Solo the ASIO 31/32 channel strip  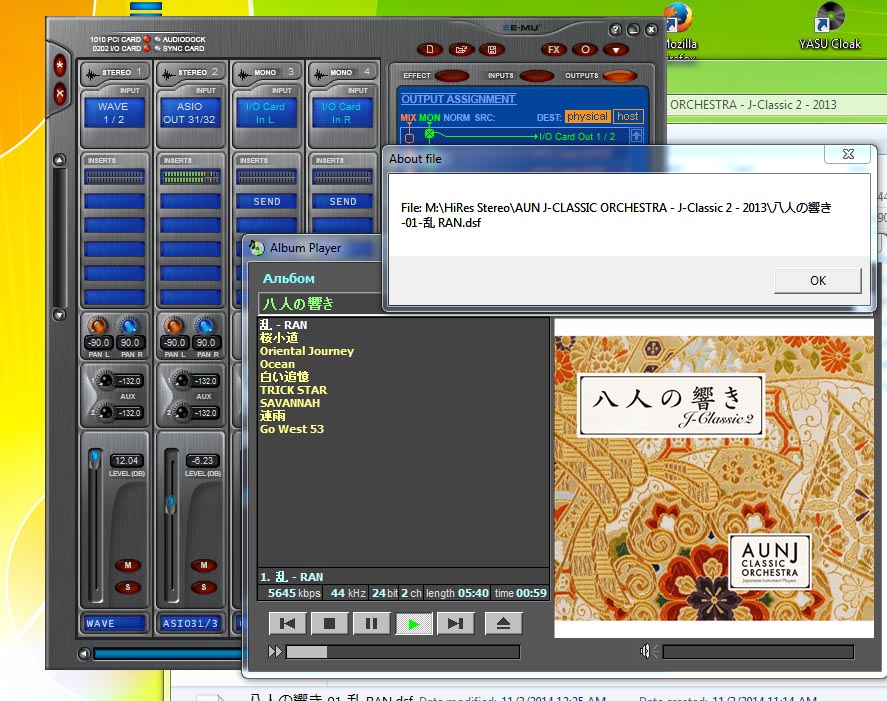(x=204, y=587)
